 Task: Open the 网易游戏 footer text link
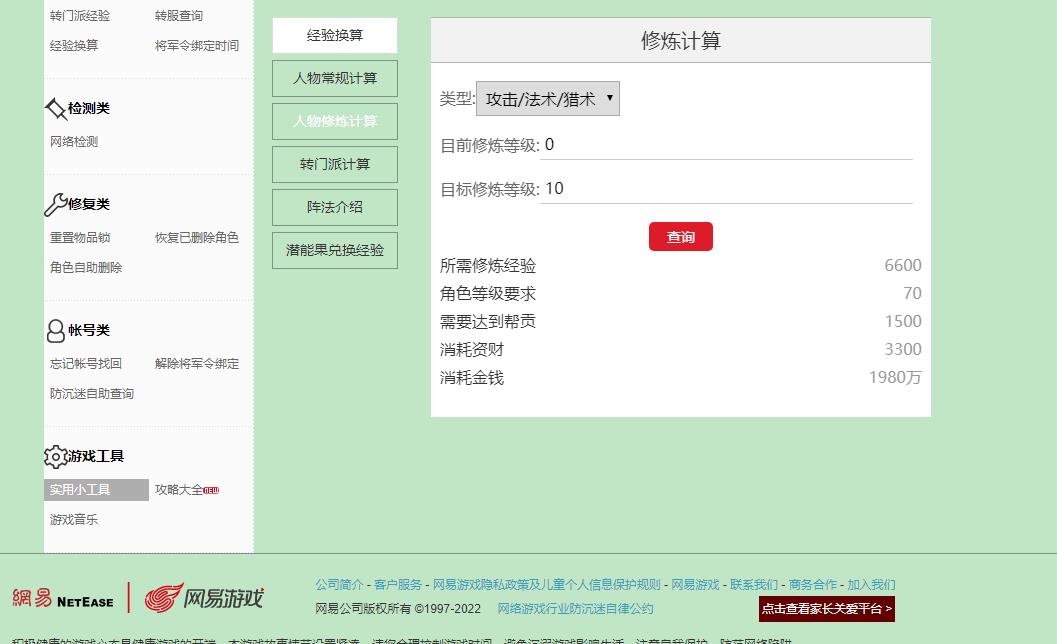pos(695,585)
